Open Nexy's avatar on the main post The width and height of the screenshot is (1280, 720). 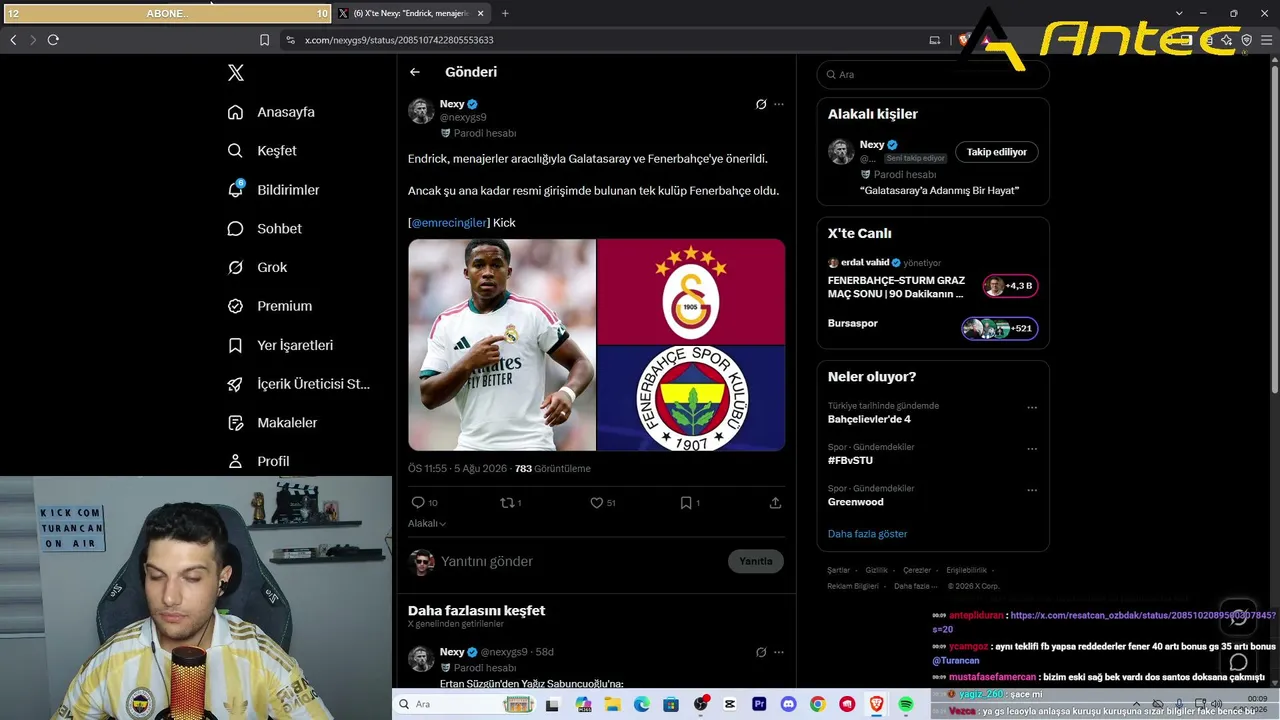click(421, 111)
